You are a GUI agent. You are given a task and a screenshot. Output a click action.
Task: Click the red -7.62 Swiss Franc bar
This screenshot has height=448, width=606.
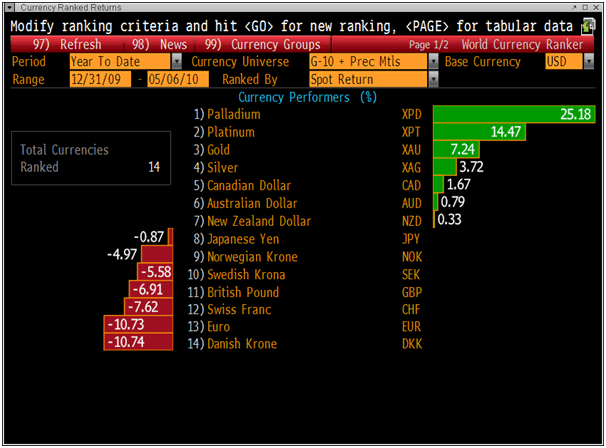click(148, 307)
